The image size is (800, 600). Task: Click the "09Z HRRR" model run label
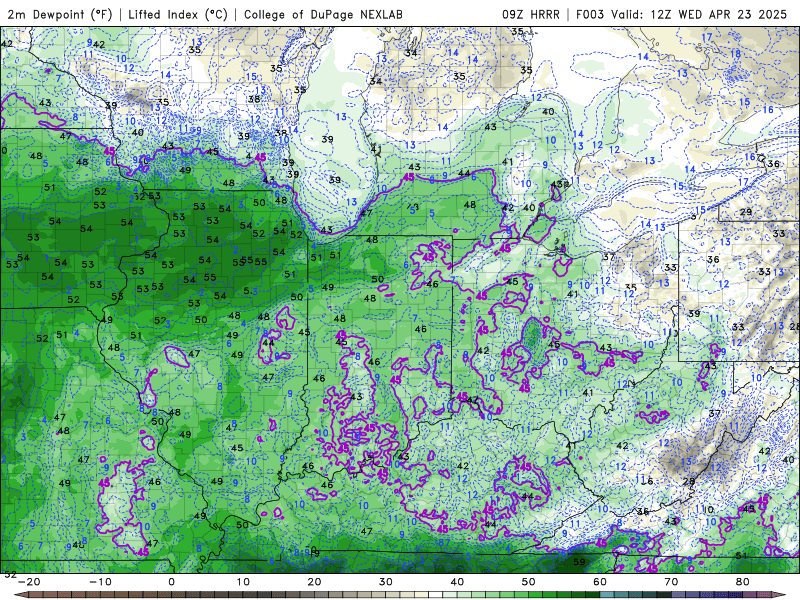[x=531, y=14]
